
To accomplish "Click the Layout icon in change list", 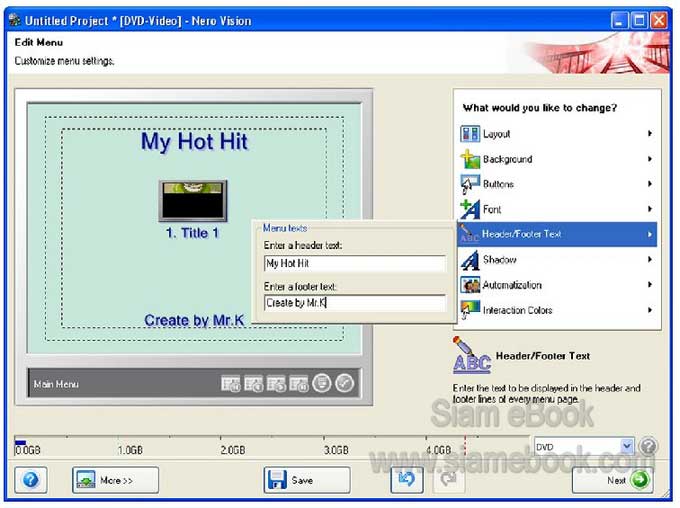I will [x=470, y=134].
